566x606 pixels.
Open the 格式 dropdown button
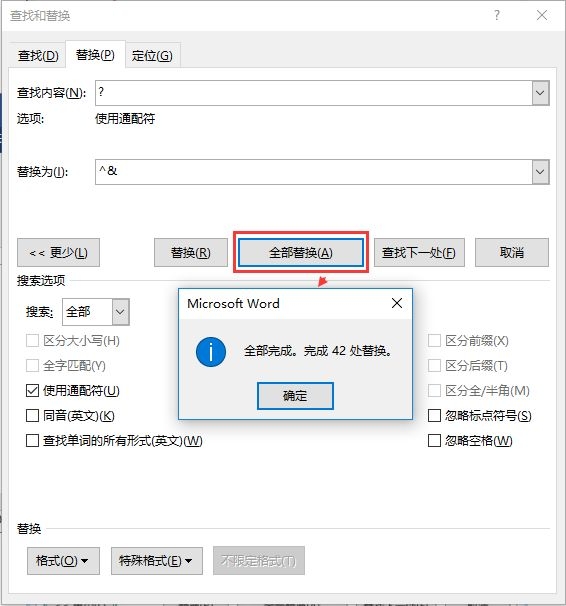click(63, 560)
